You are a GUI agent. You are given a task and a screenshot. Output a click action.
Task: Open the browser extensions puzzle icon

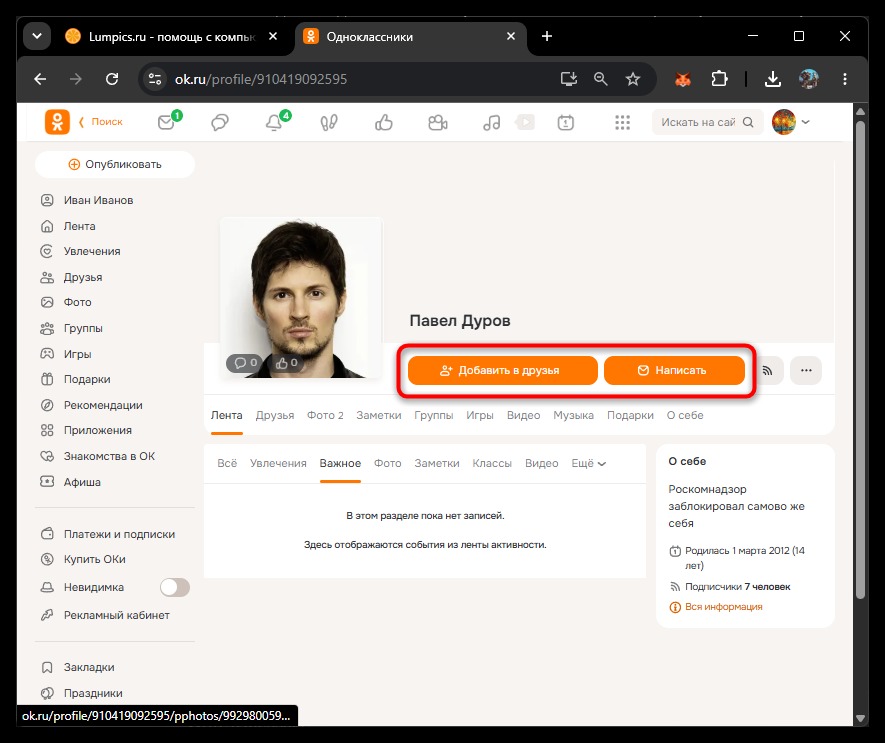(x=719, y=79)
